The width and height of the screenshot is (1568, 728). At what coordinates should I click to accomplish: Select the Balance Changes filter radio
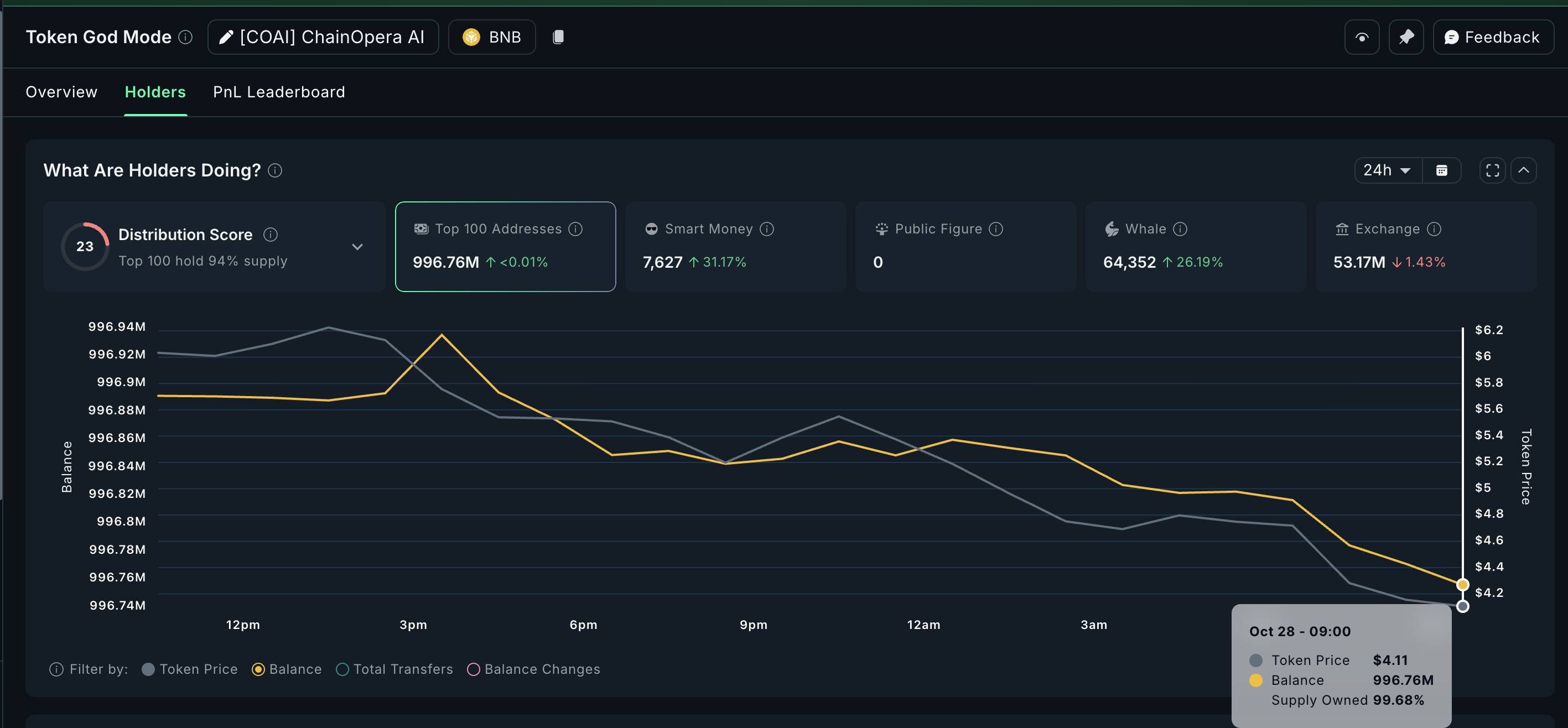click(x=473, y=669)
